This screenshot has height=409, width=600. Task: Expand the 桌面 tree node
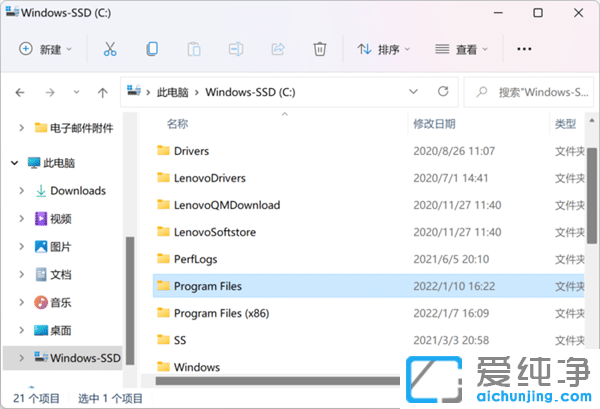[x=21, y=330]
